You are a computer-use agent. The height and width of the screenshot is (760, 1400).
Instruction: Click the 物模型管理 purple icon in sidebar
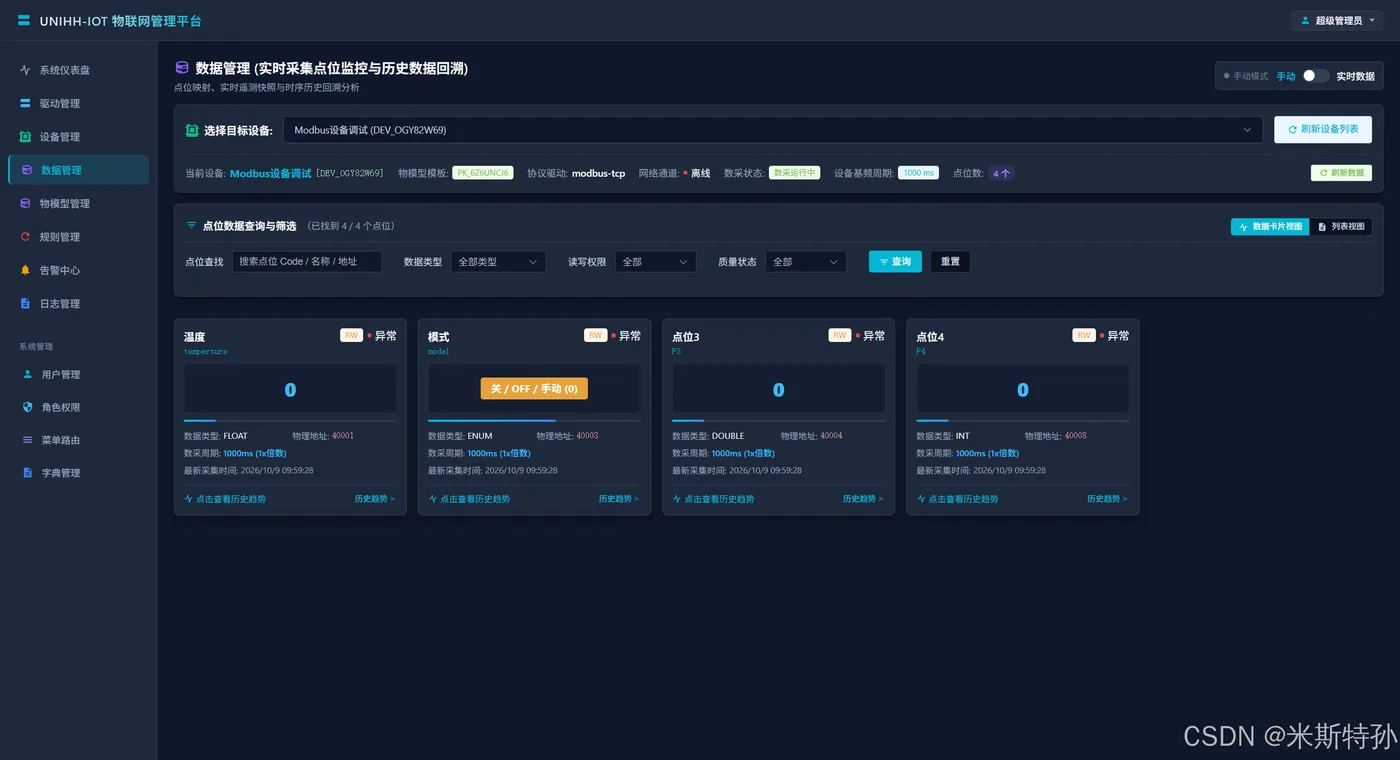[x=25, y=203]
